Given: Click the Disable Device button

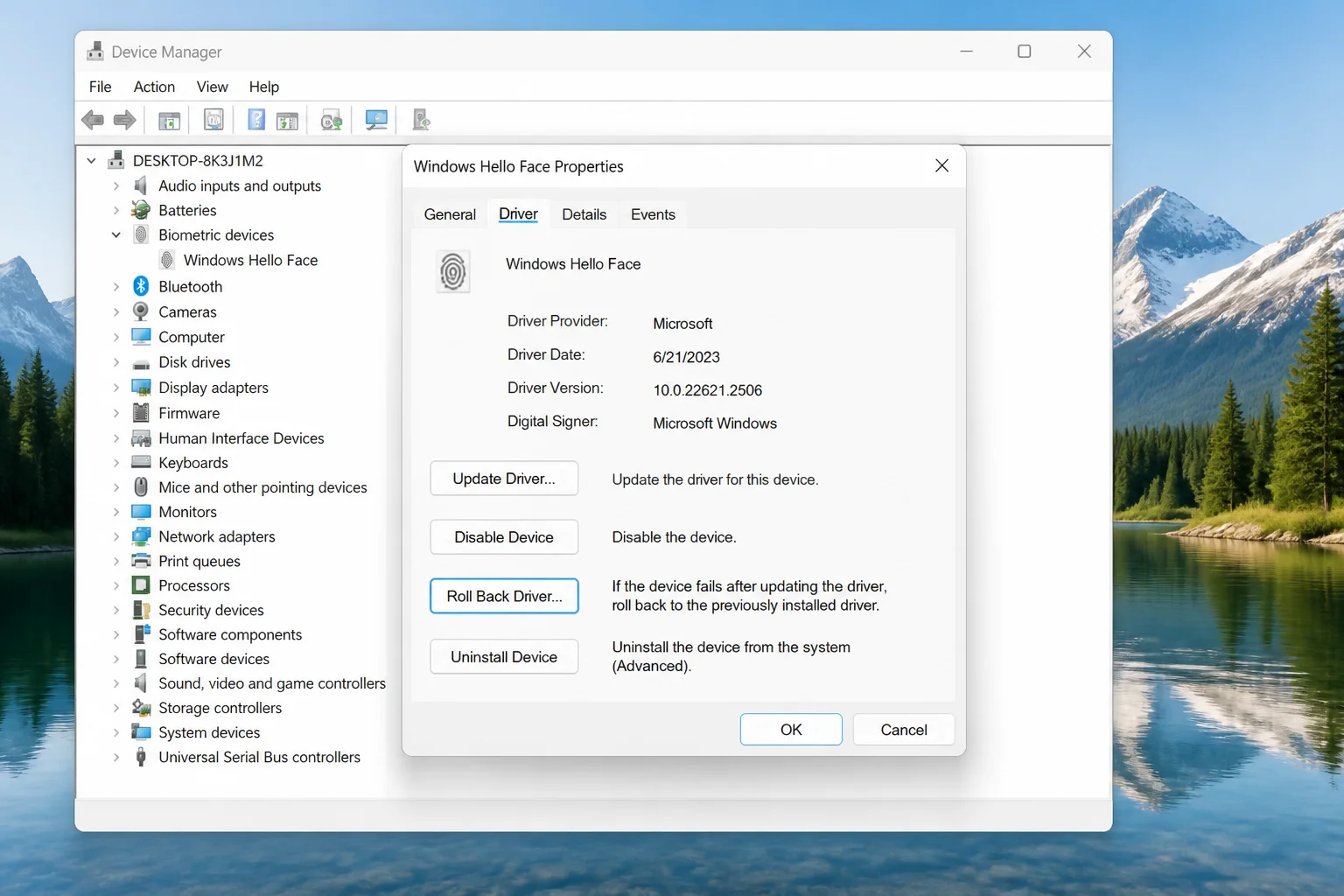Looking at the screenshot, I should [x=504, y=537].
